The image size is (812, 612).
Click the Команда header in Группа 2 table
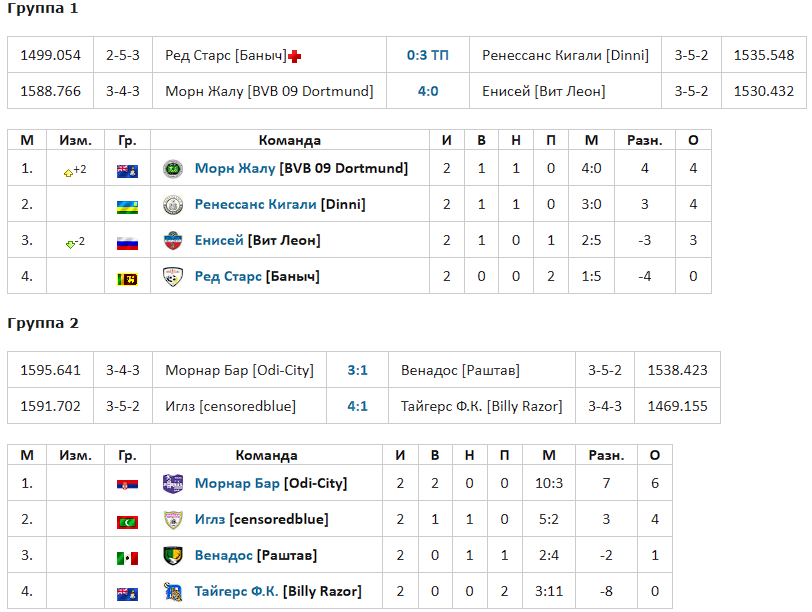coord(266,455)
